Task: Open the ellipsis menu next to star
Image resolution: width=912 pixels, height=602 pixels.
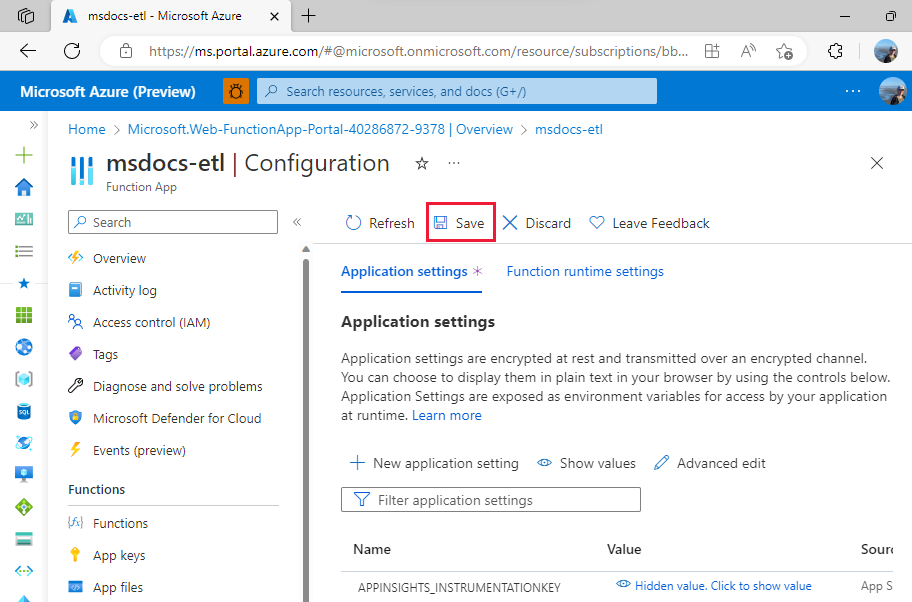Action: 453,163
